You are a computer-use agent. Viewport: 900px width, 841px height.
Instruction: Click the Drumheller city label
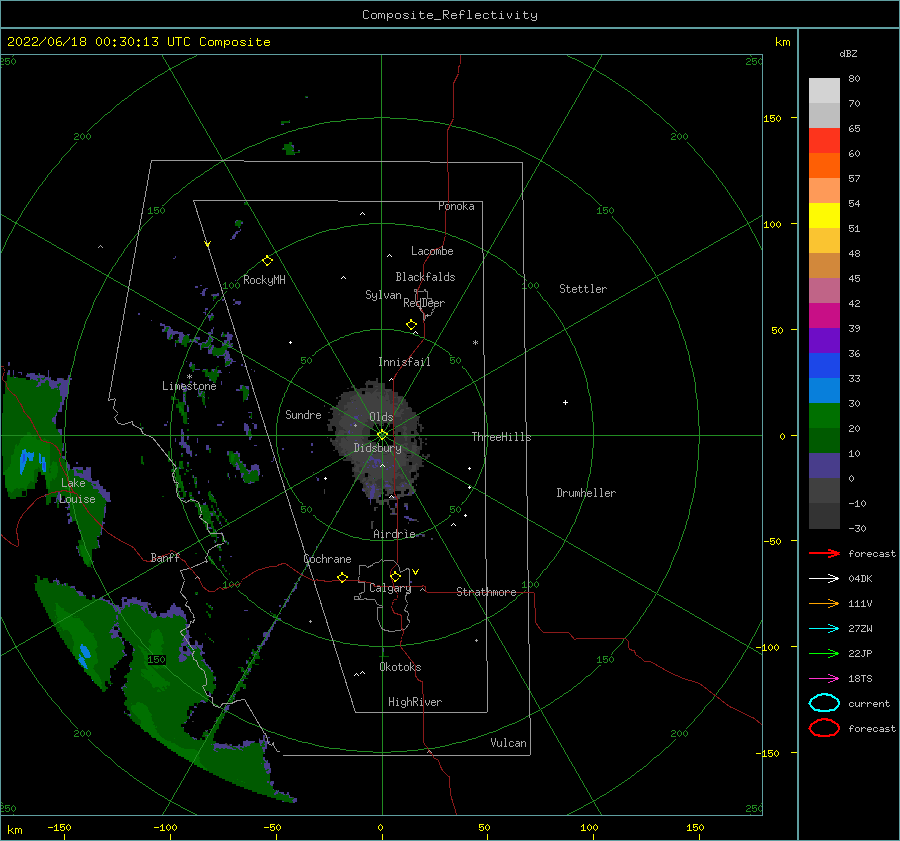[x=586, y=493]
